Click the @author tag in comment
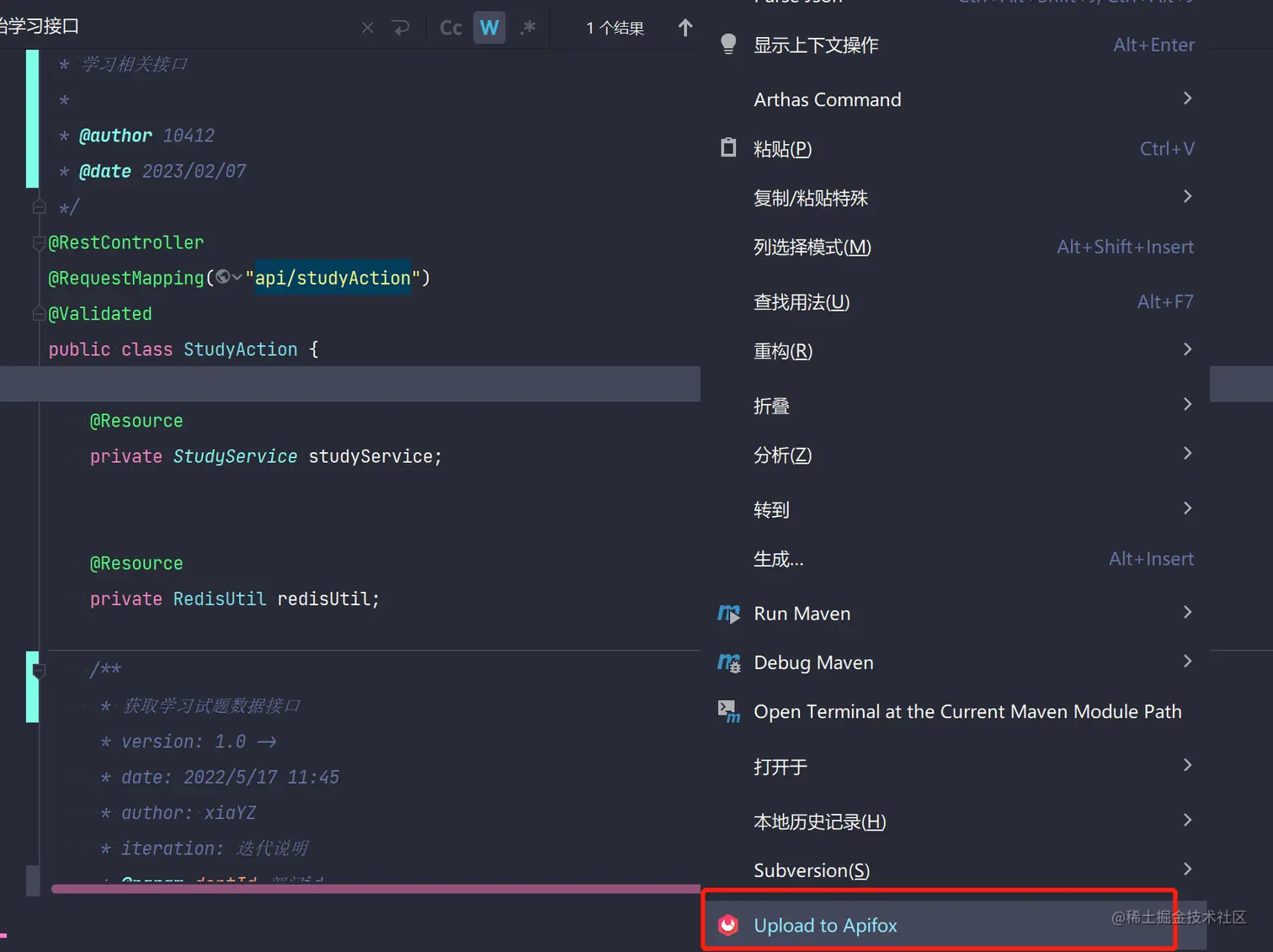 (115, 136)
